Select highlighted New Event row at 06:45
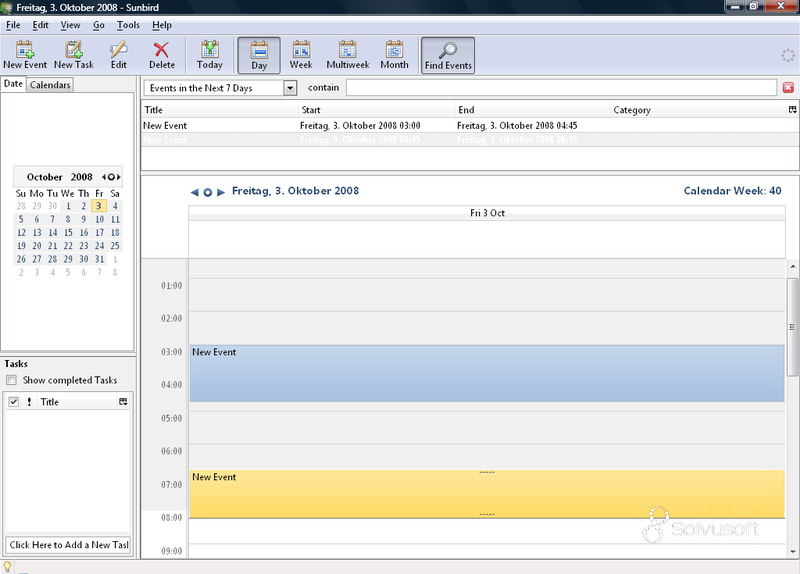The image size is (800, 574). [469, 140]
